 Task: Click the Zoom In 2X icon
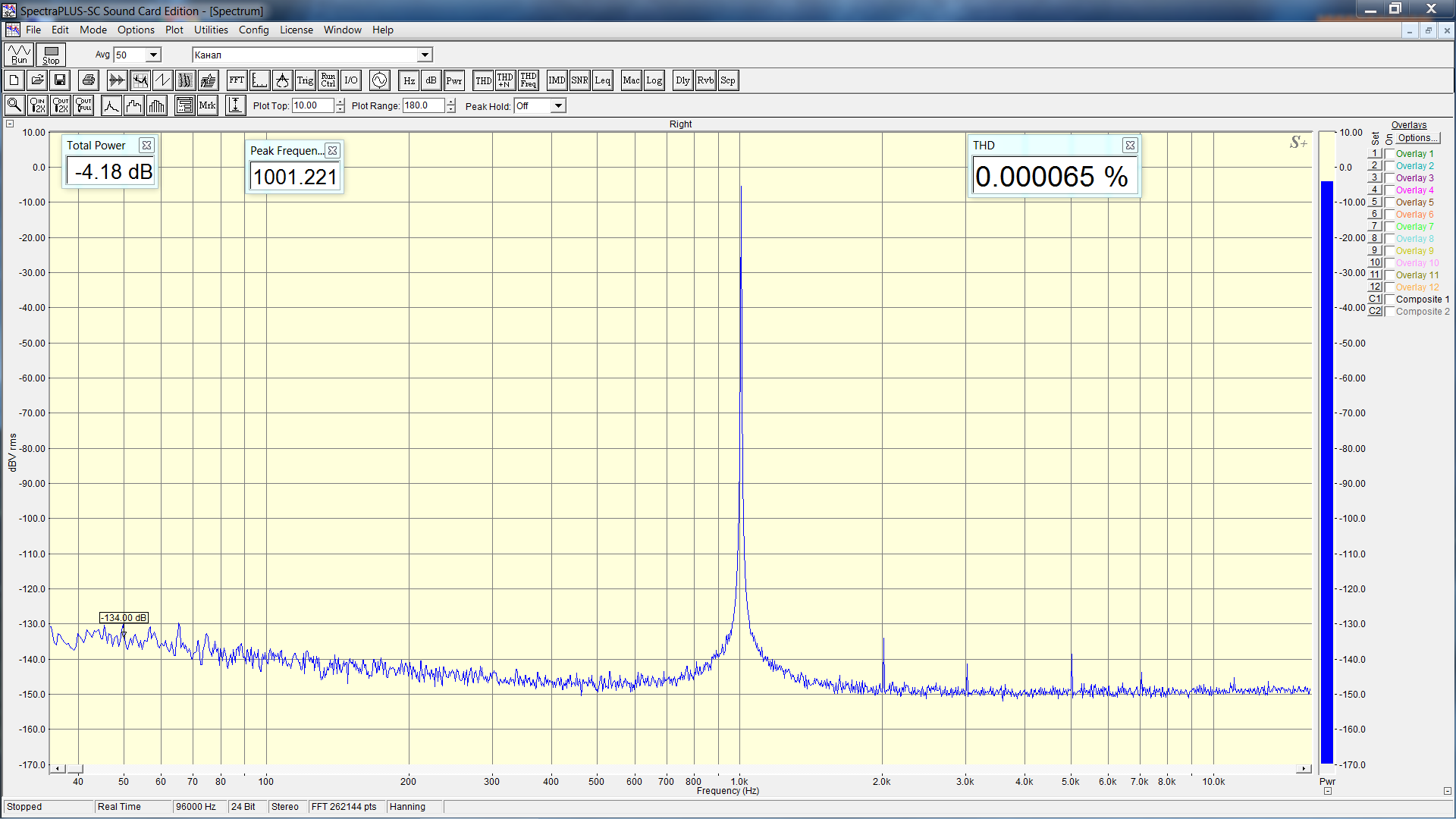pos(37,105)
